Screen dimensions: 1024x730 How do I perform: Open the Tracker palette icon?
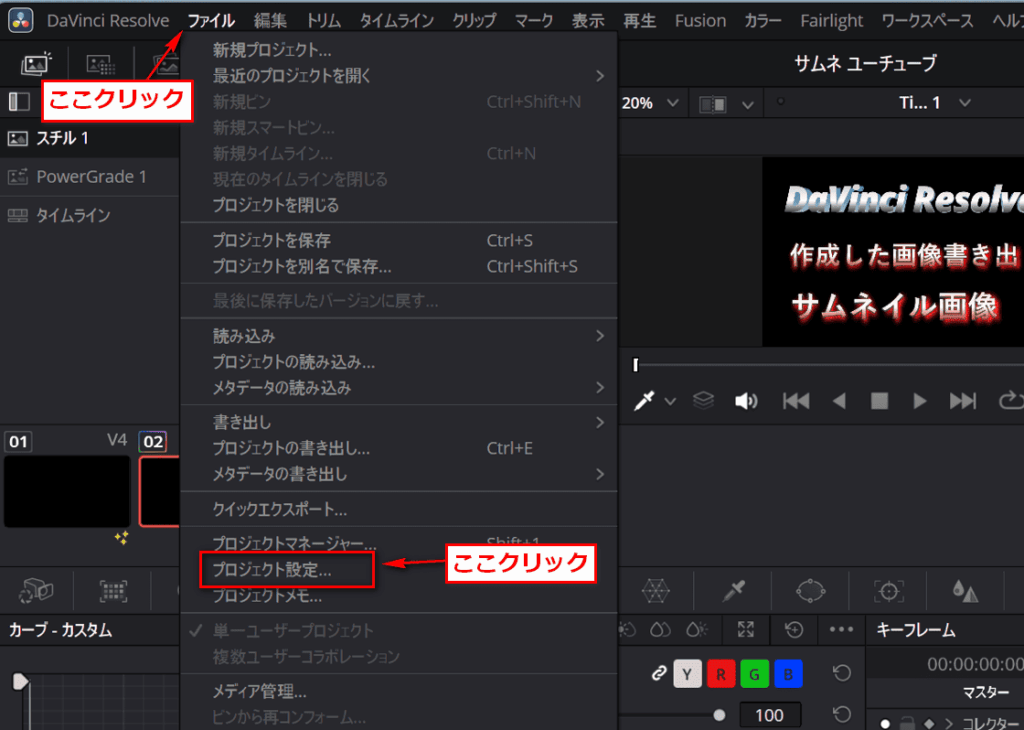click(889, 591)
